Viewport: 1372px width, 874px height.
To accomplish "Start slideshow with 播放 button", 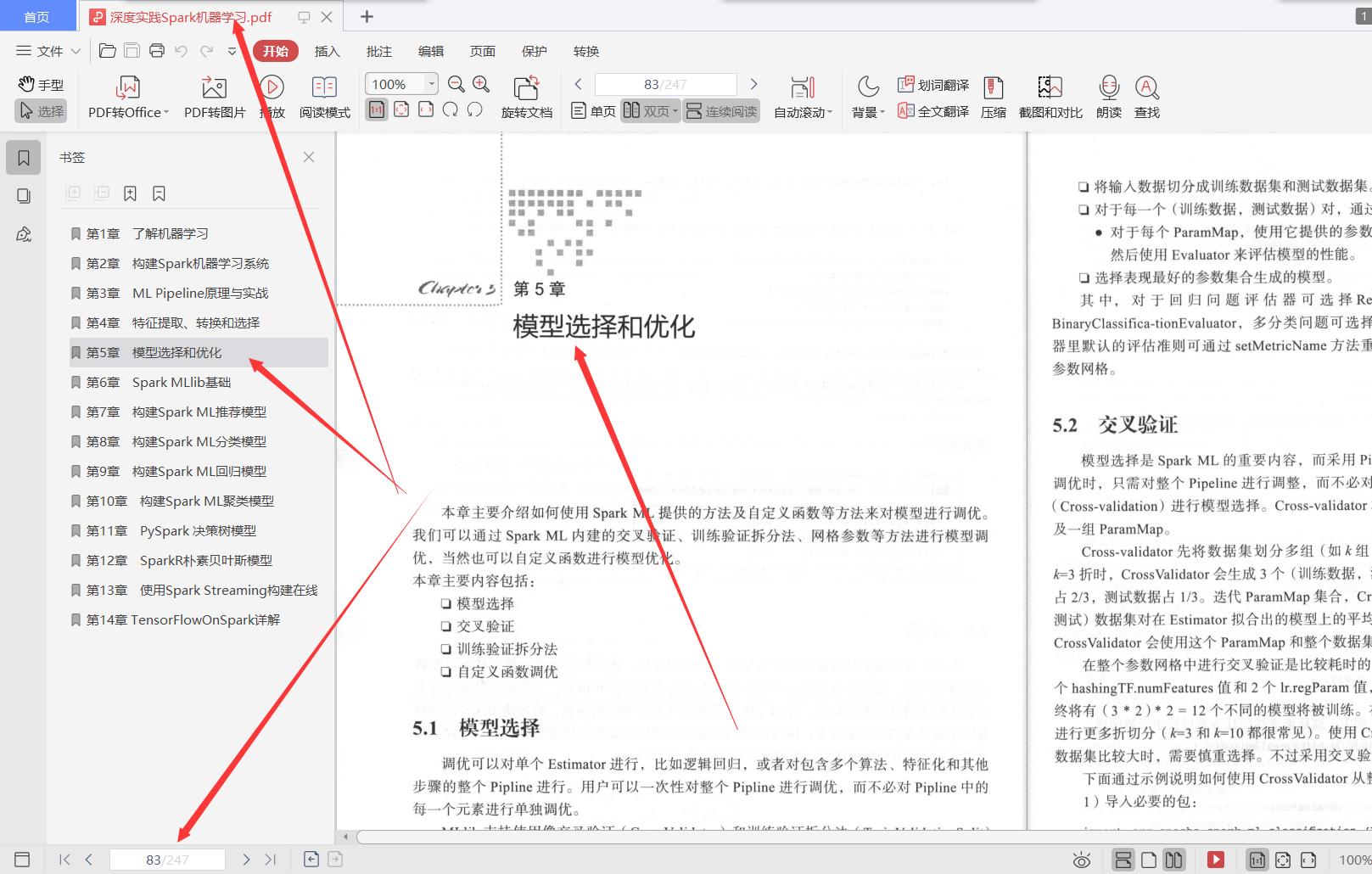I will [x=272, y=97].
